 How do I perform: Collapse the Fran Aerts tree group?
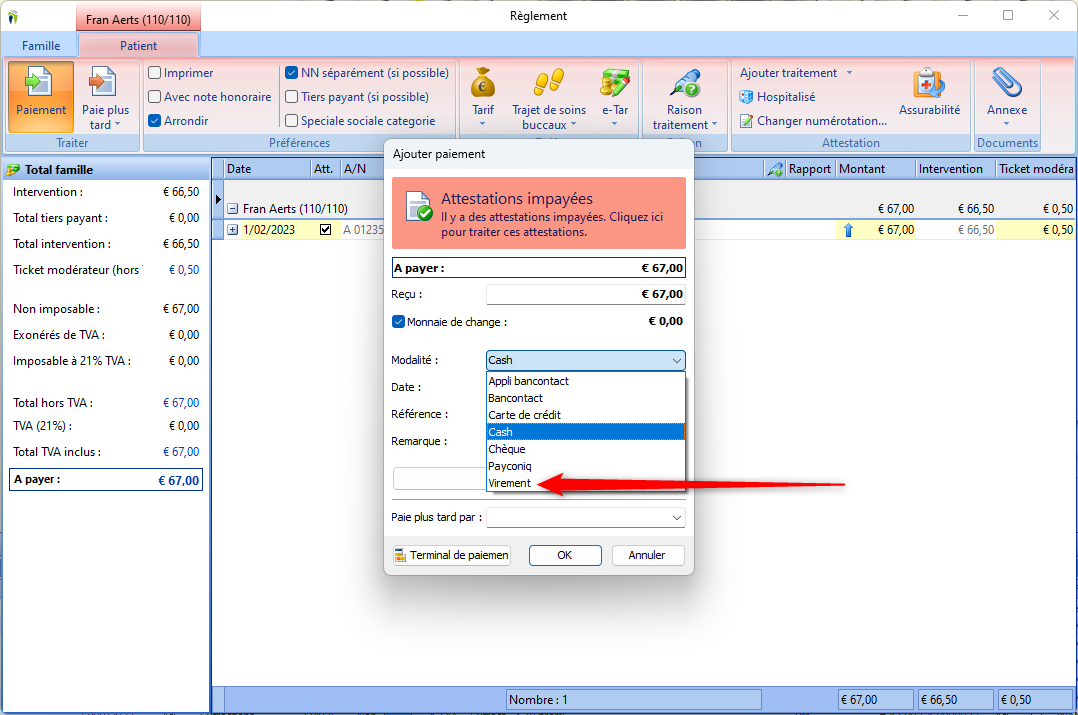coord(232,209)
